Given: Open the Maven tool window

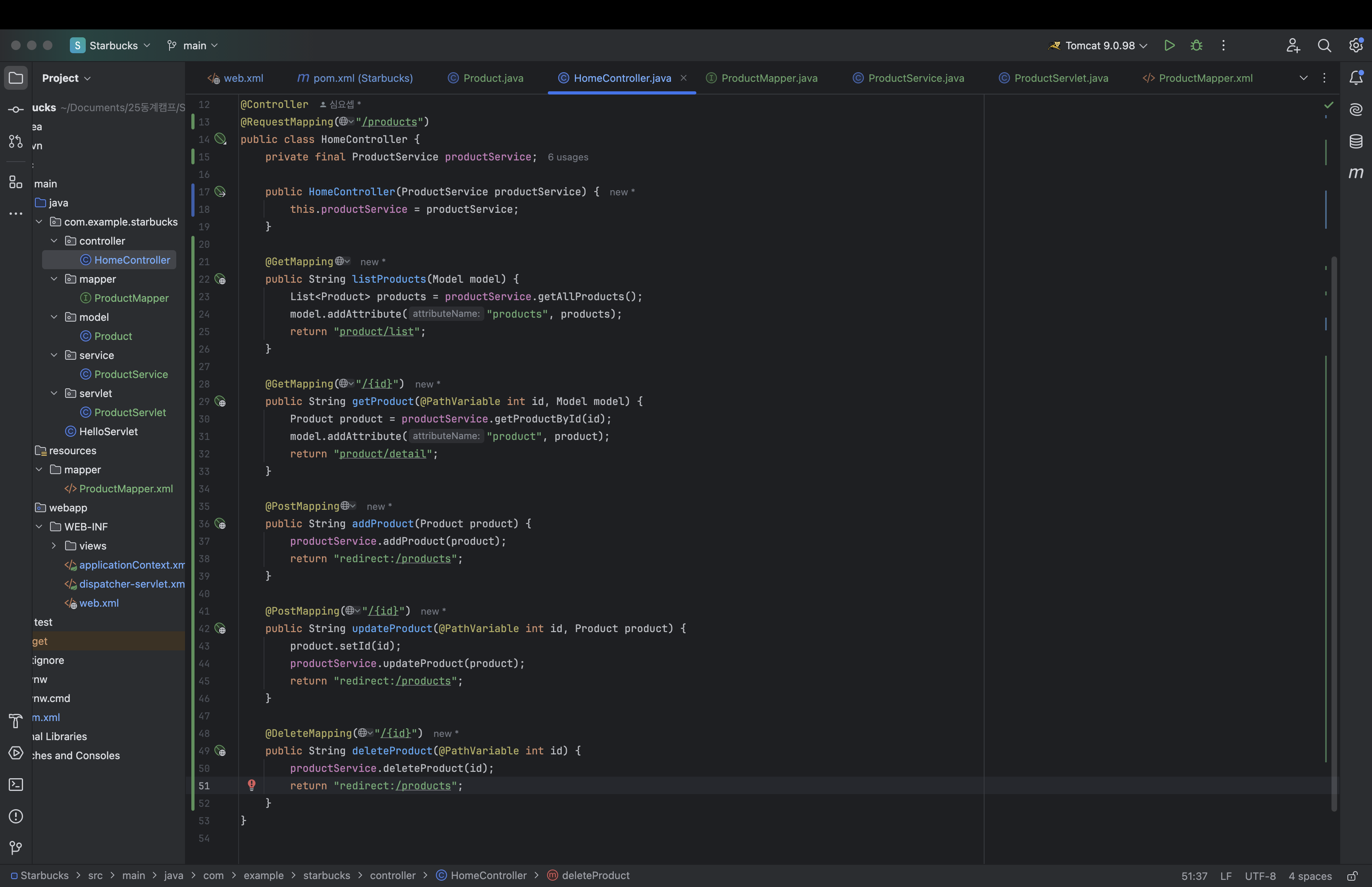Looking at the screenshot, I should pos(1356,173).
